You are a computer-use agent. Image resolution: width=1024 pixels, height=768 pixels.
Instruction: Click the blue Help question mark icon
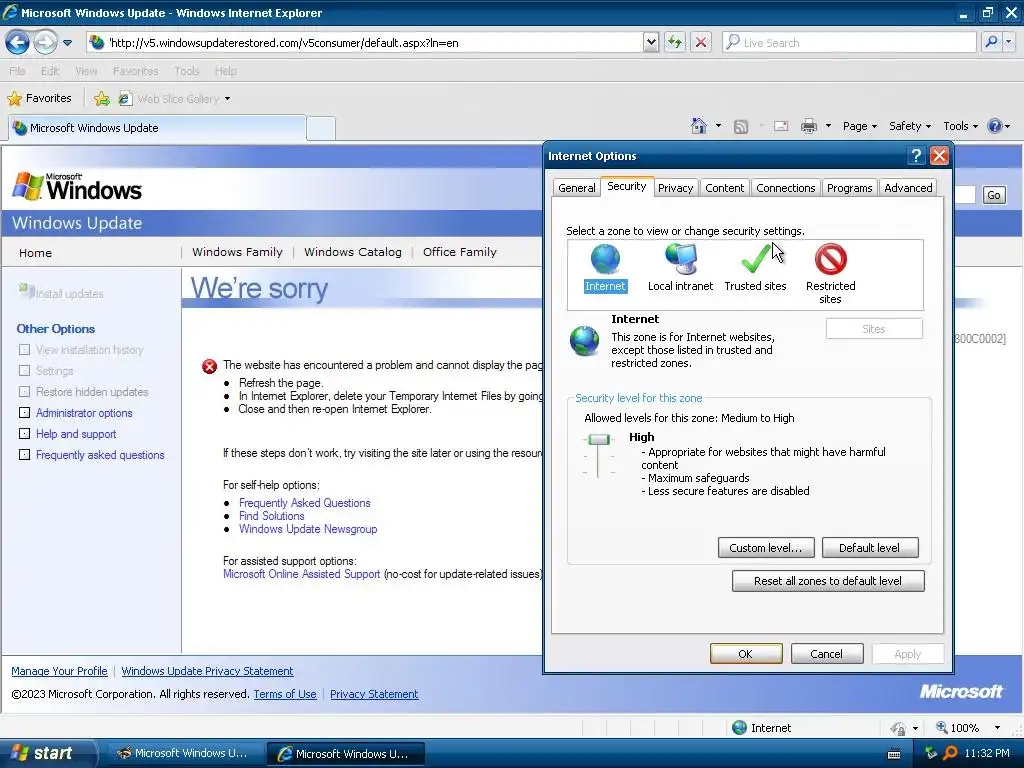tap(995, 126)
